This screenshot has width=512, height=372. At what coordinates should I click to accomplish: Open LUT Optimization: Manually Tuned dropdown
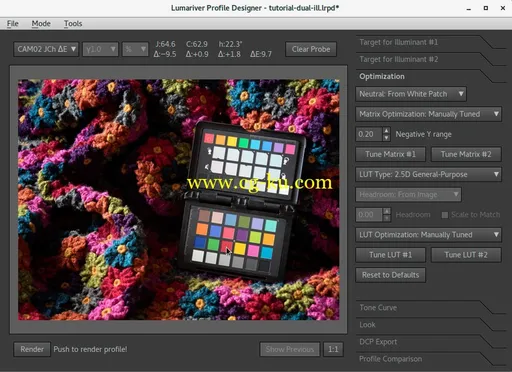[x=429, y=235]
